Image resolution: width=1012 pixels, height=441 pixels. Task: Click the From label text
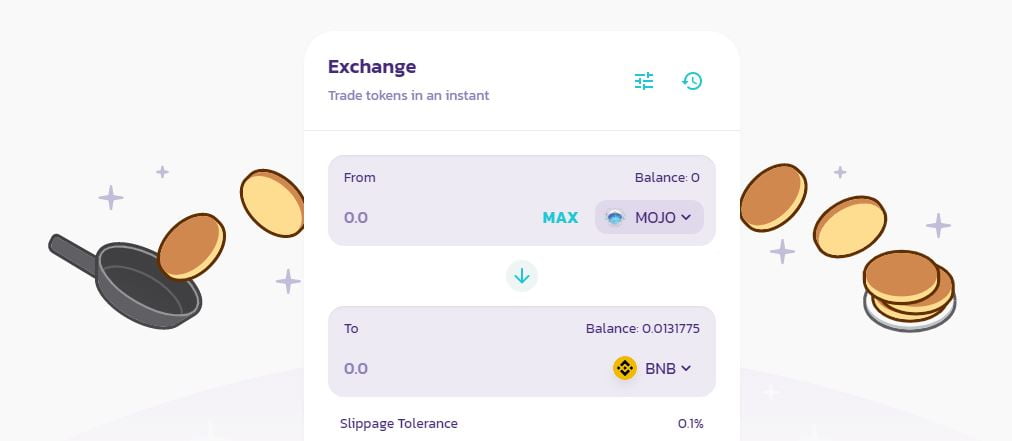(x=360, y=178)
